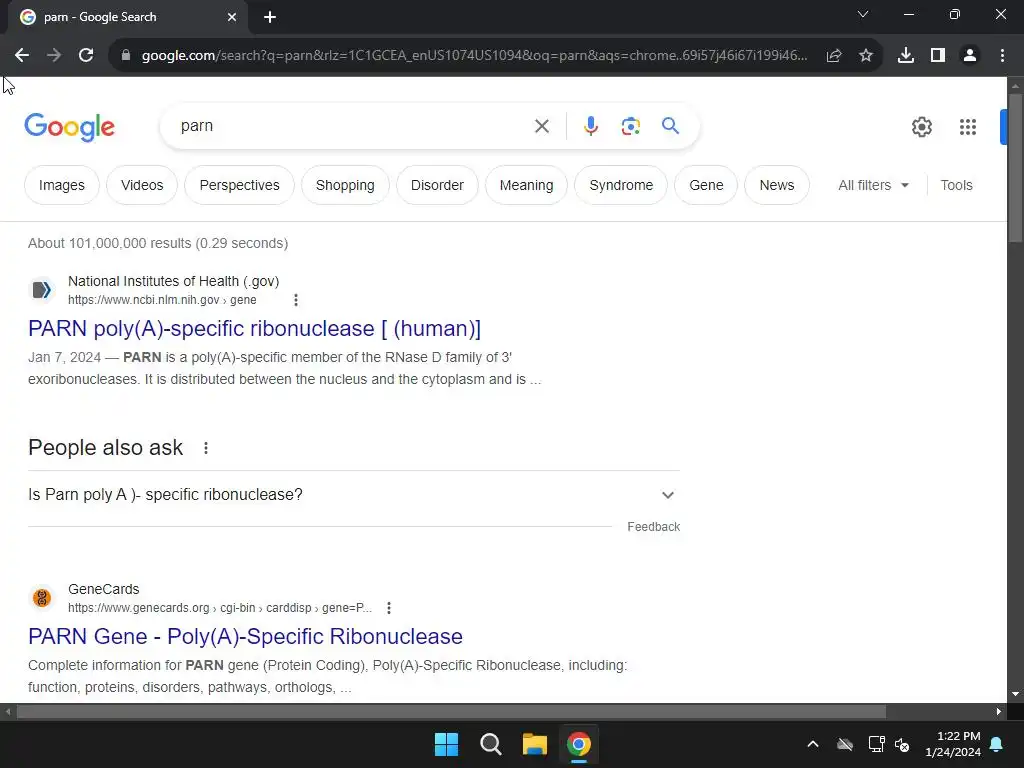Click the vertical scrollbar thumb
Screen dimensions: 1024x768
click(1015, 168)
